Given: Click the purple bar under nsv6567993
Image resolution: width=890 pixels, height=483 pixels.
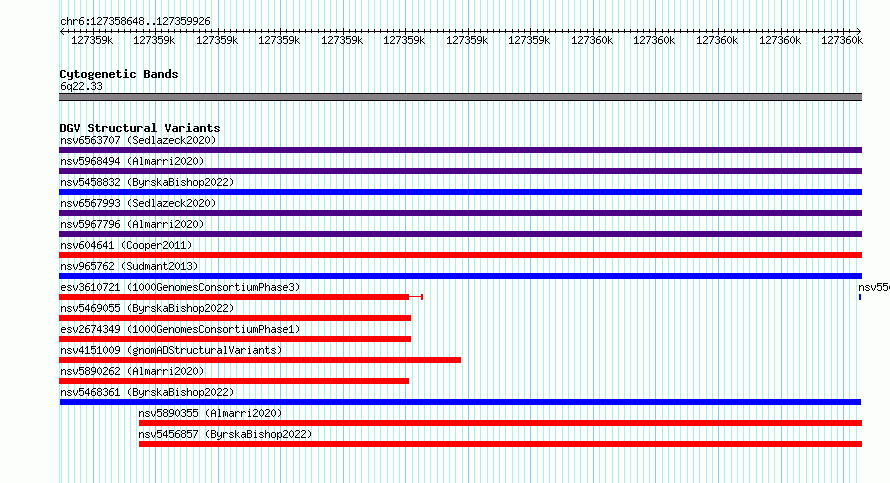Looking at the screenshot, I should tap(460, 213).
